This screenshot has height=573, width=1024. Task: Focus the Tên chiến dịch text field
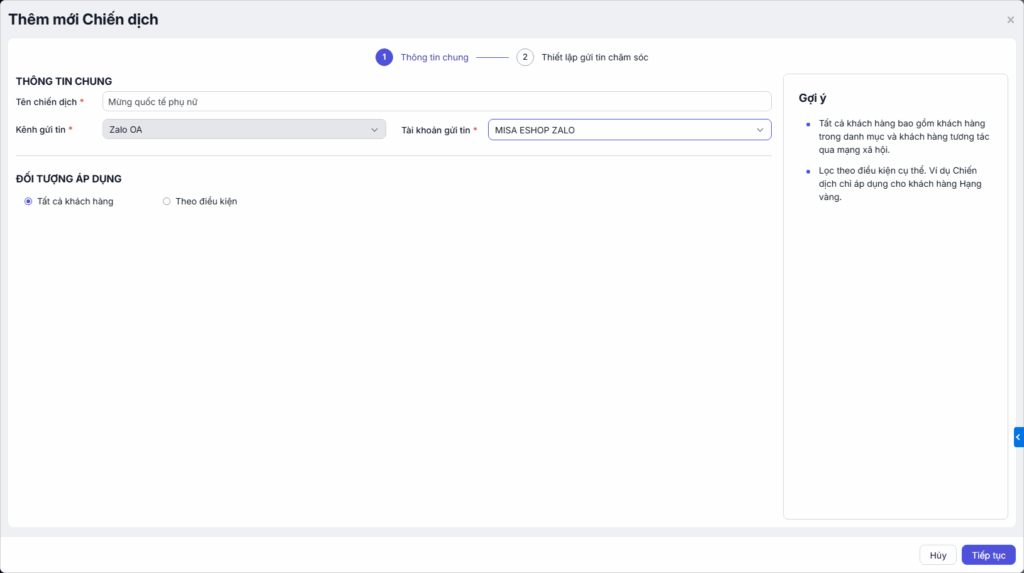tap(436, 101)
